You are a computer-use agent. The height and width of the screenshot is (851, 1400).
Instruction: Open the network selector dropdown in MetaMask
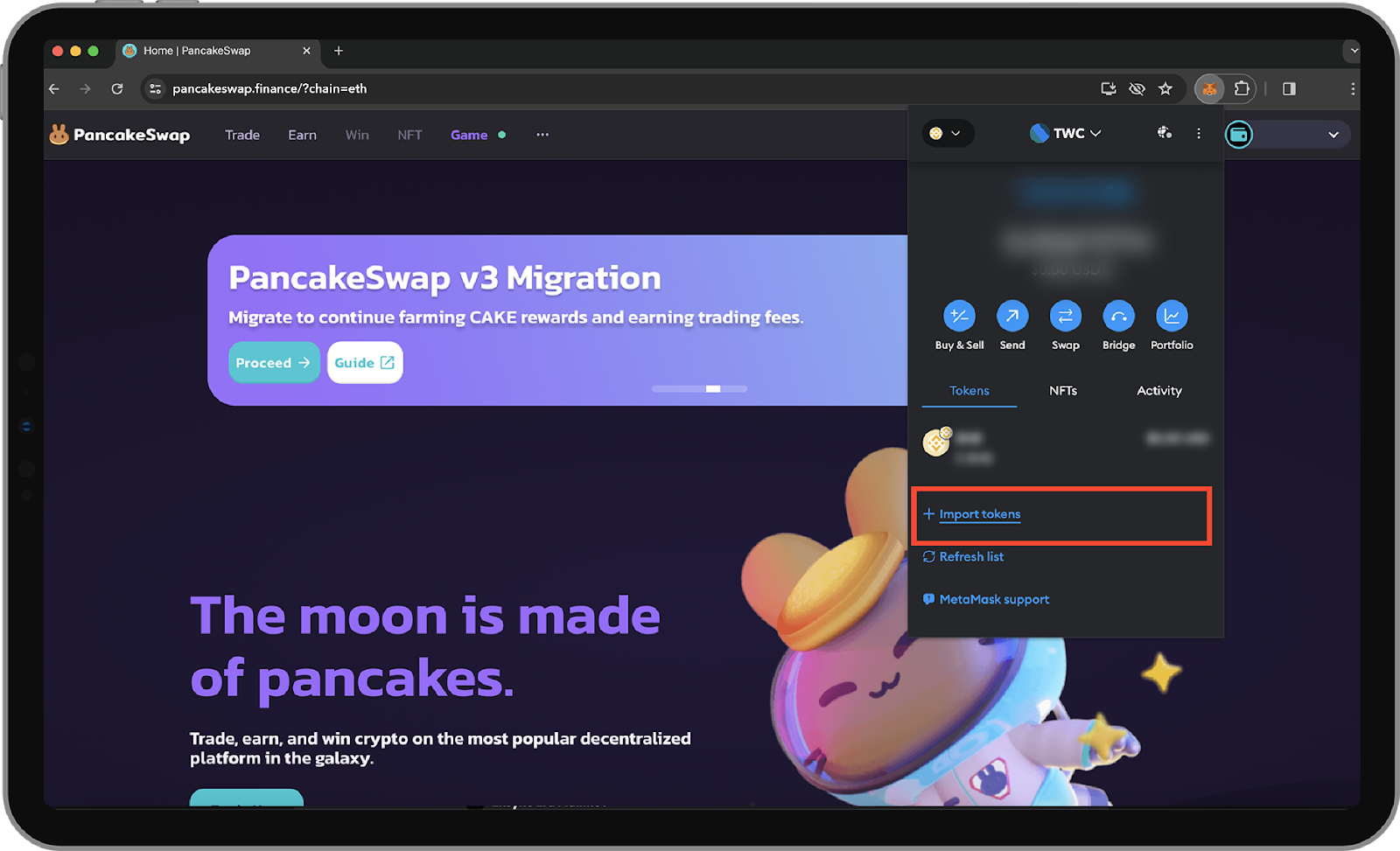pos(947,133)
